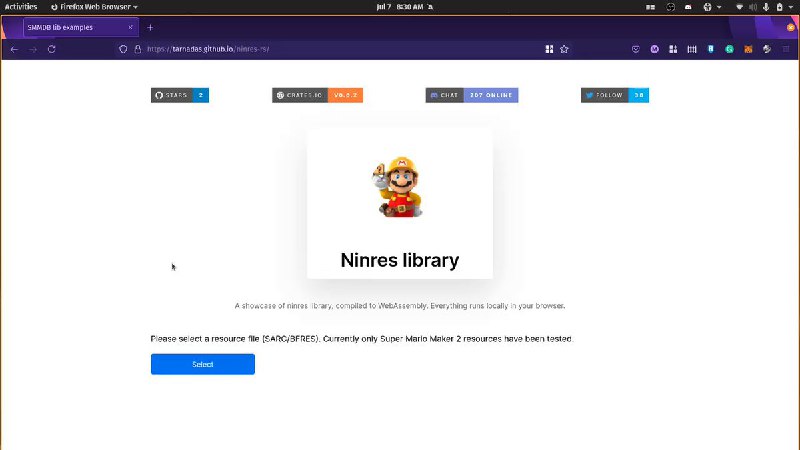Screen dimensions: 800x450
Task: Open a new tab with plus button
Action: (x=150, y=28)
